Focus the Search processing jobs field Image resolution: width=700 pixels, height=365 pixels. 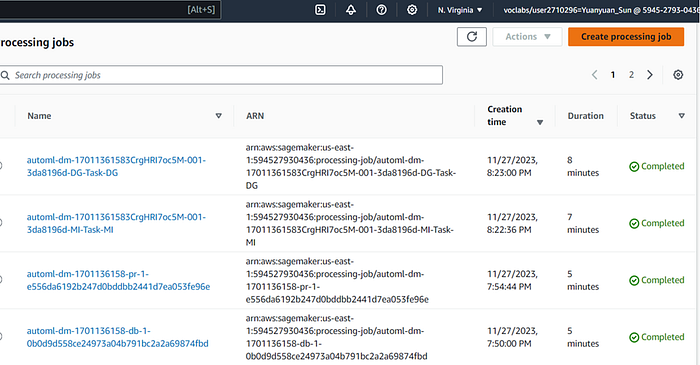(221, 75)
